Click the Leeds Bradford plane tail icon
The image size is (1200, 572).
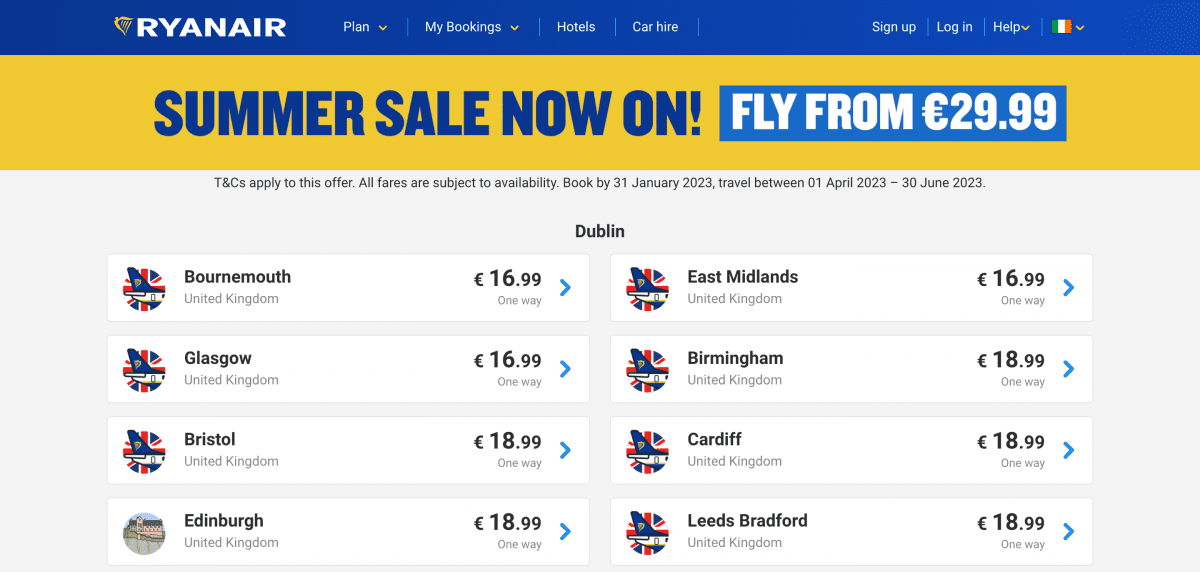click(x=647, y=532)
